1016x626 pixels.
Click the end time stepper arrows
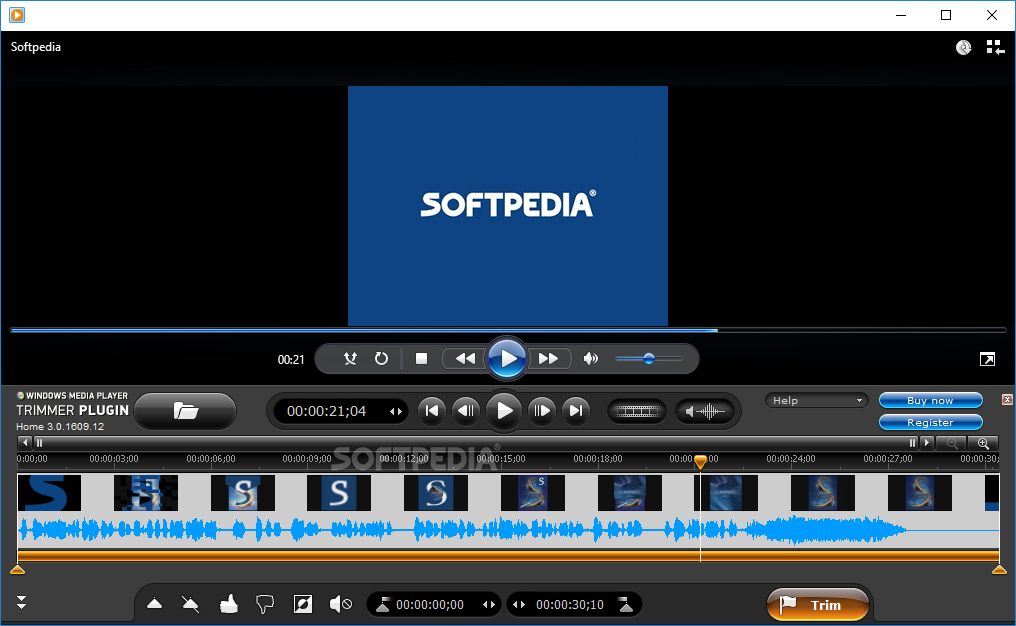tap(519, 605)
